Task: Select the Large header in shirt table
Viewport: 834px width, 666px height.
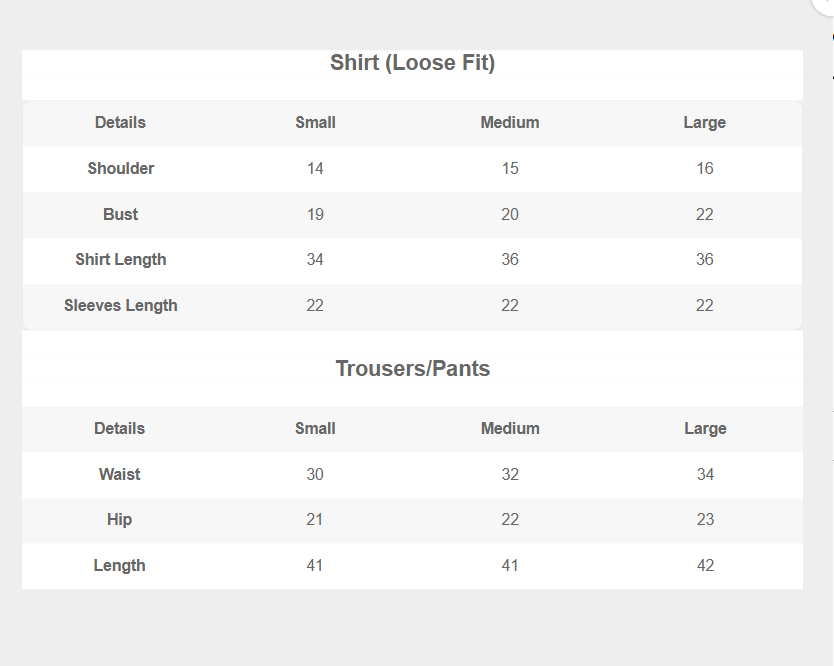Action: pyautogui.click(x=705, y=123)
